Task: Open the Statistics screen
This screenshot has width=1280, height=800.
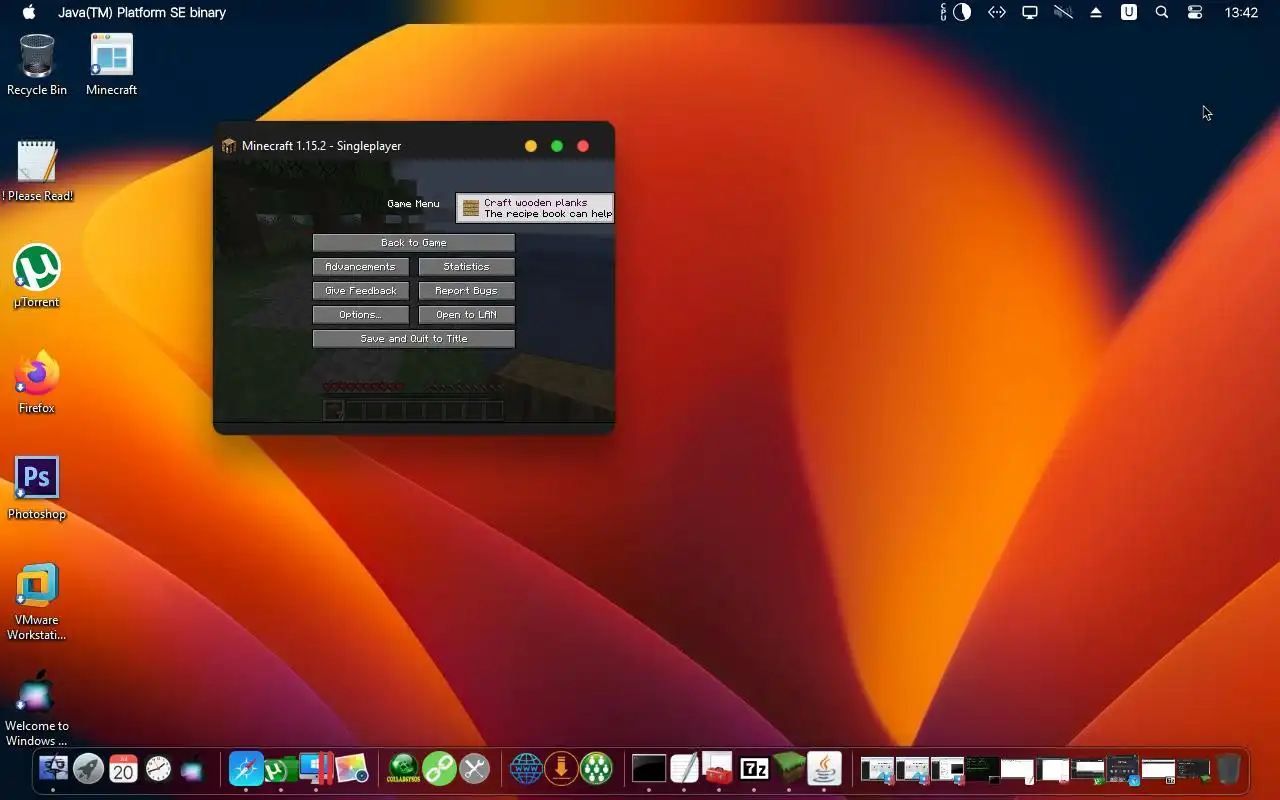Action: tap(466, 267)
